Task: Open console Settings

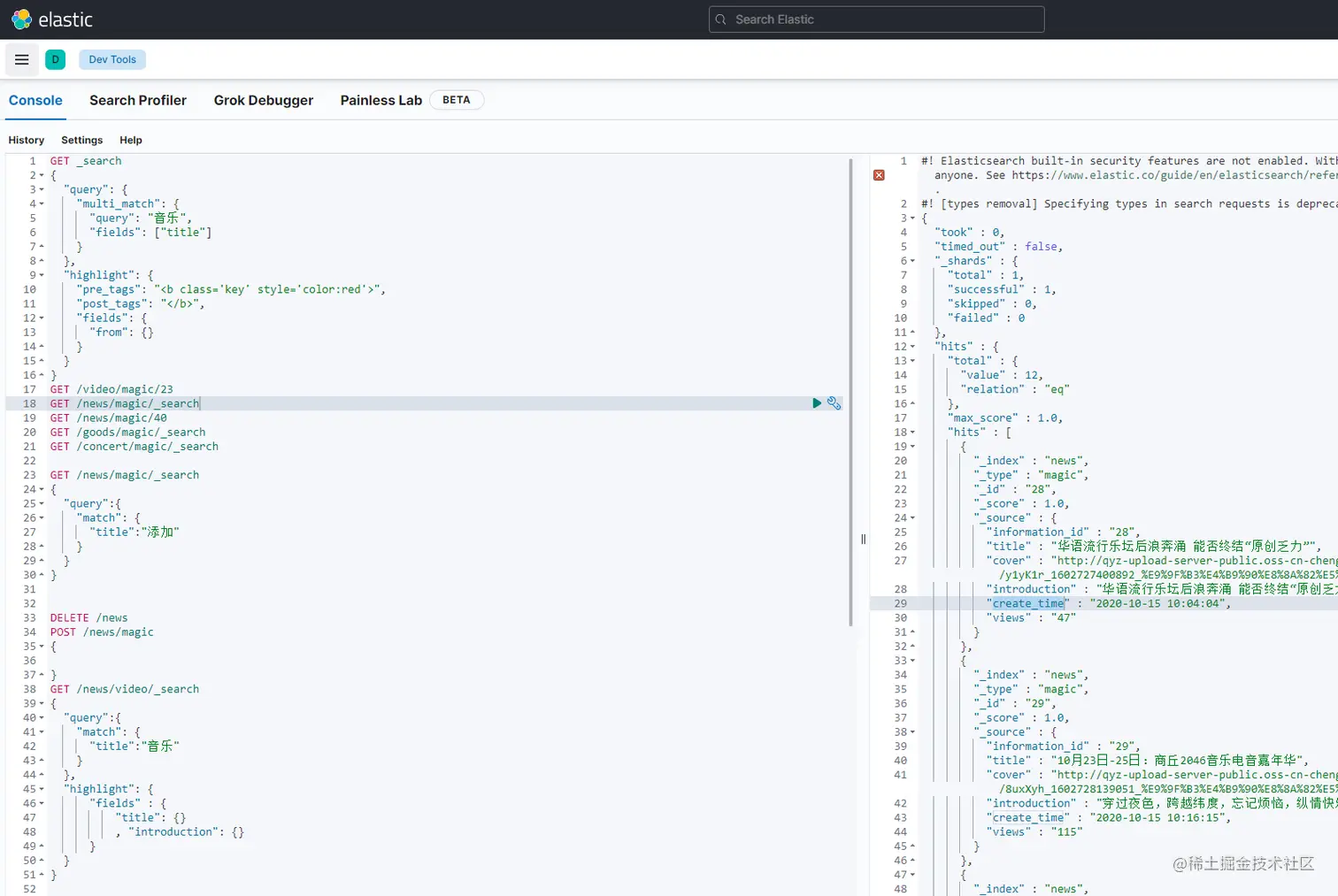Action: pos(81,140)
